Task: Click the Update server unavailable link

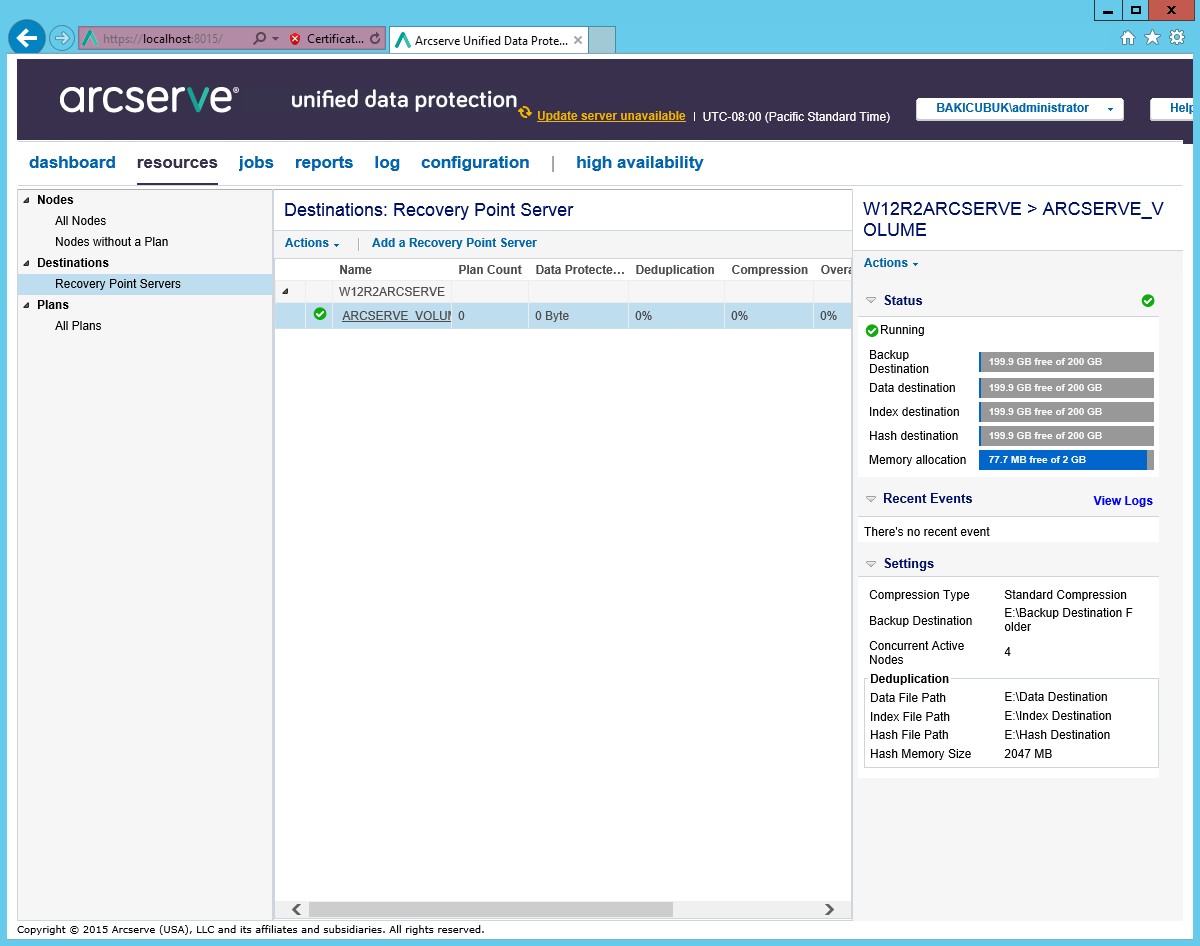Action: [x=611, y=116]
